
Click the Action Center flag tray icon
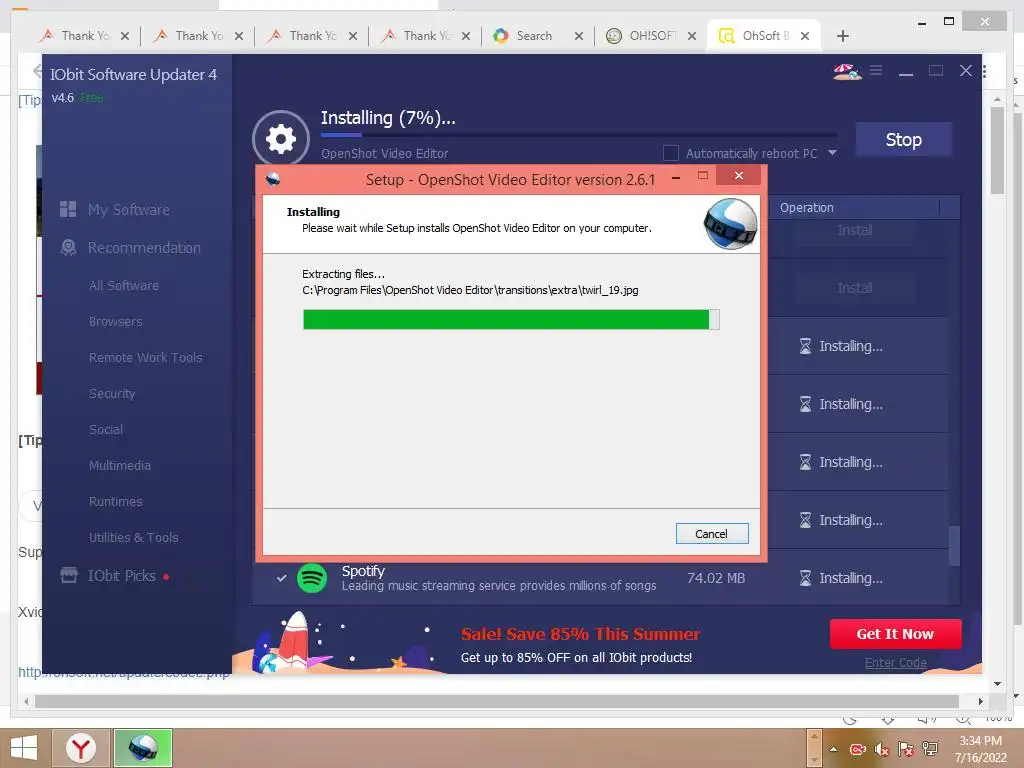tap(906, 750)
